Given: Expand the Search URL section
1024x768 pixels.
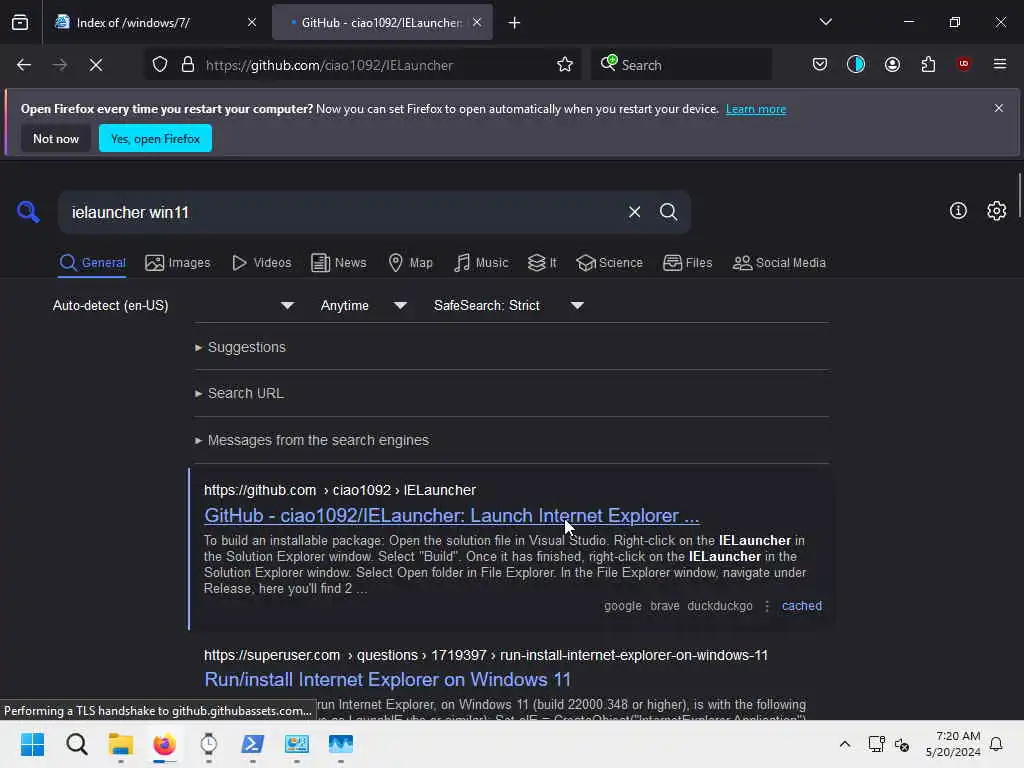Looking at the screenshot, I should tap(239, 393).
